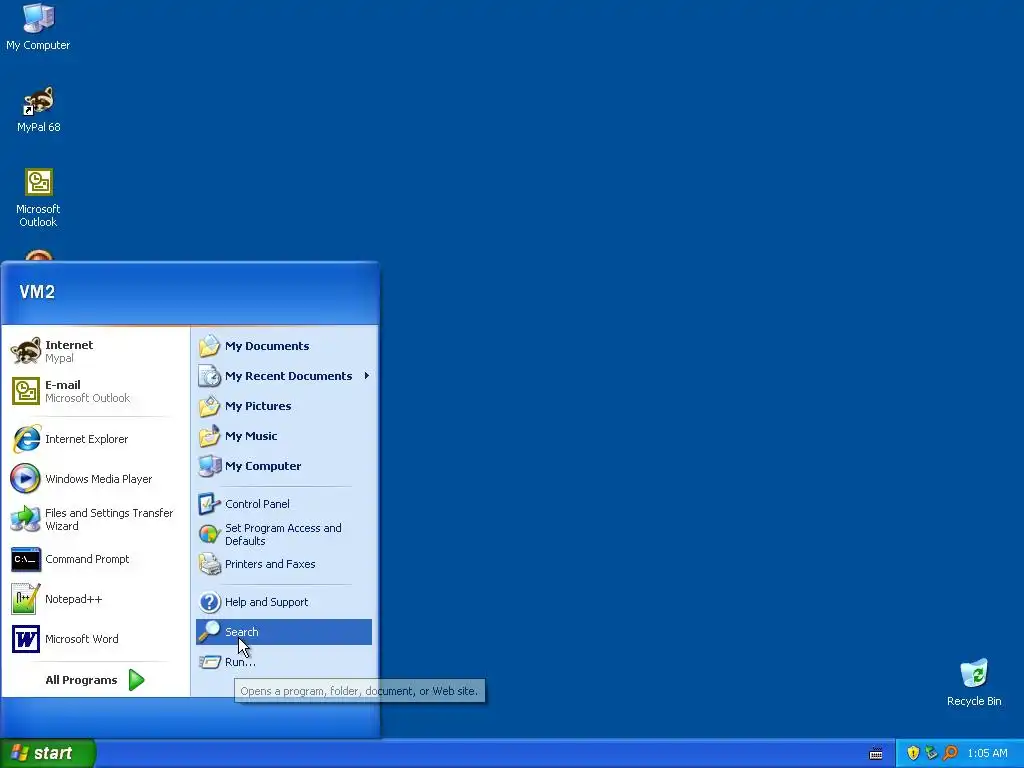Expand All Programs
Image resolution: width=1024 pixels, height=768 pixels.
tap(95, 680)
